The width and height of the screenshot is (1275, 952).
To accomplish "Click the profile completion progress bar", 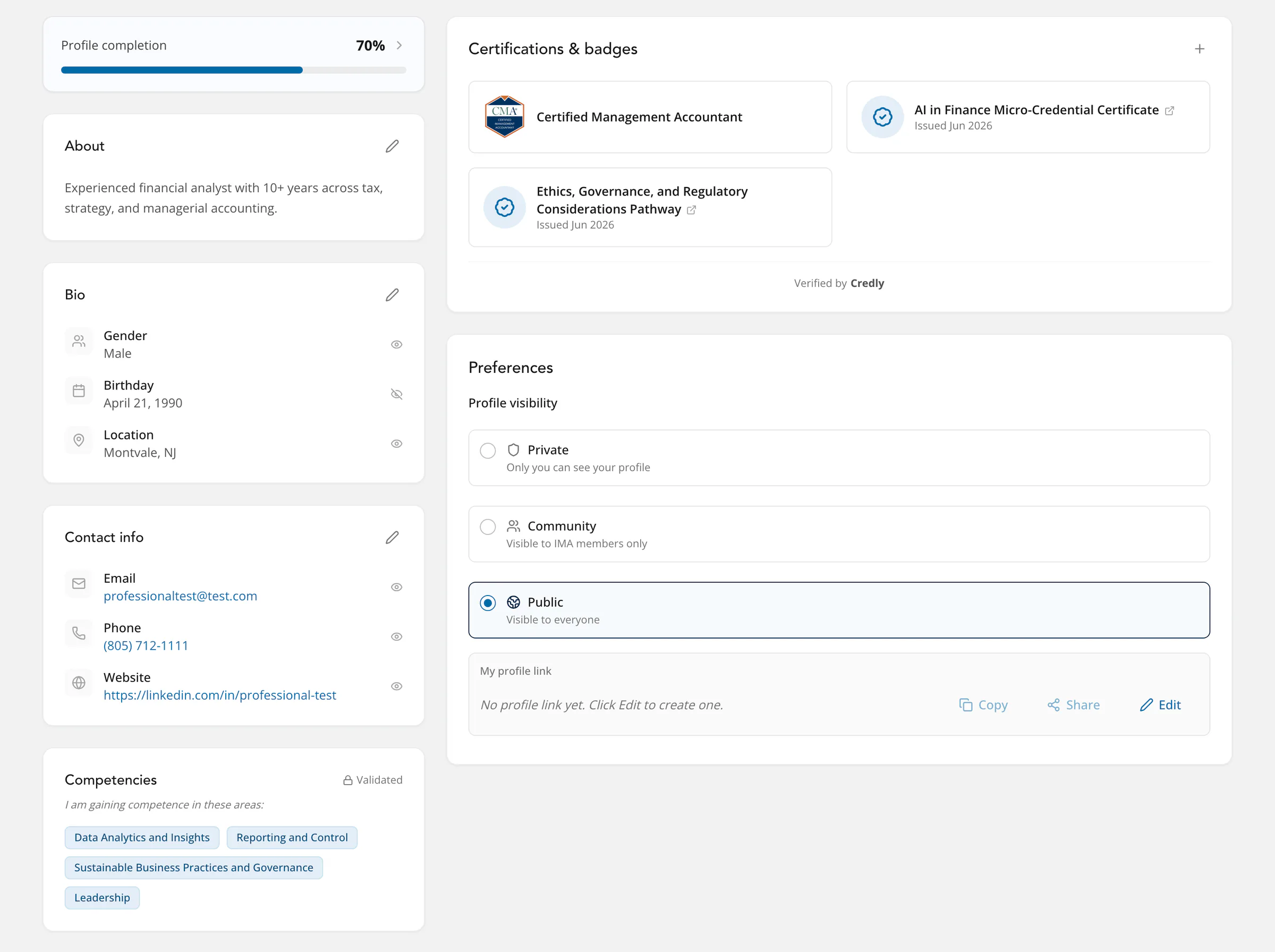I will pos(233,70).
